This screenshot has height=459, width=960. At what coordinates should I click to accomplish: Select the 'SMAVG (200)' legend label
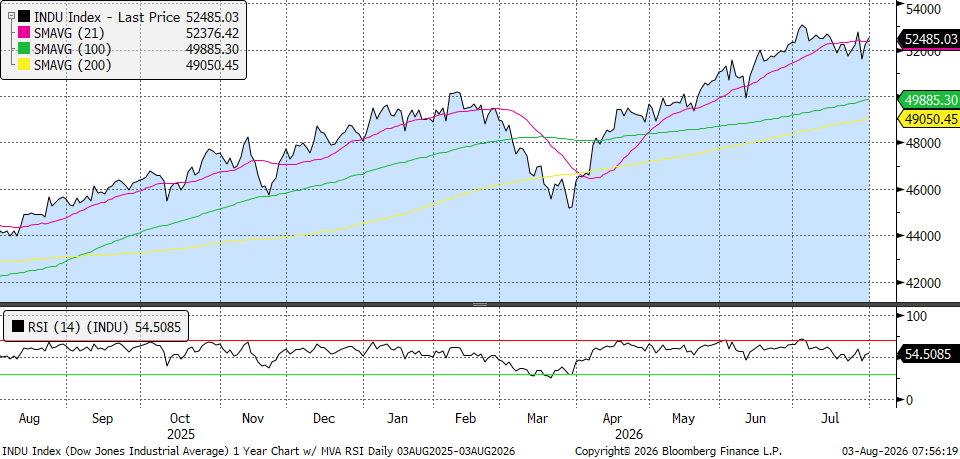[73, 65]
